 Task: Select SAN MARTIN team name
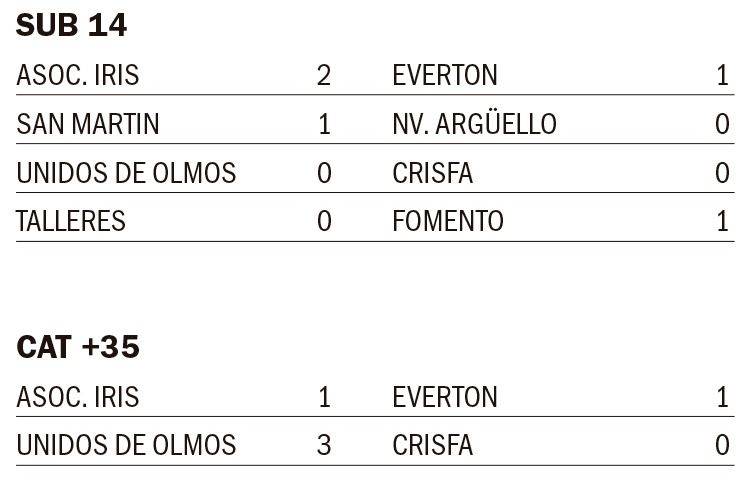pos(88,125)
